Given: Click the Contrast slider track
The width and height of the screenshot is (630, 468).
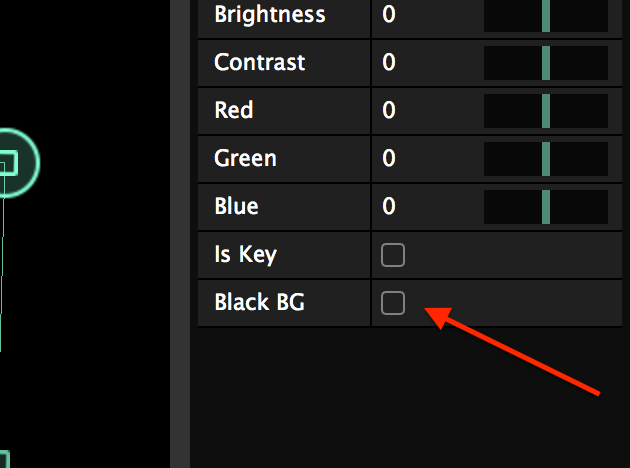Looking at the screenshot, I should [x=546, y=62].
